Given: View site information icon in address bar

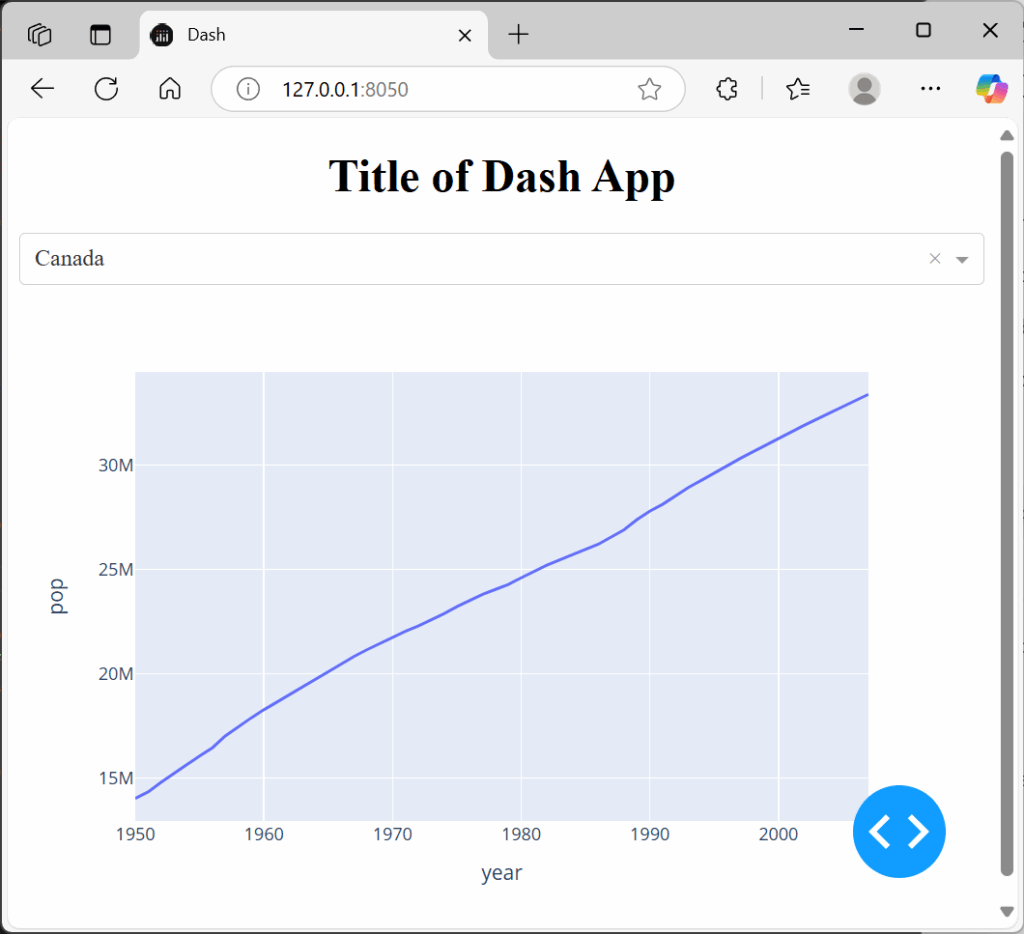Looking at the screenshot, I should point(248,89).
